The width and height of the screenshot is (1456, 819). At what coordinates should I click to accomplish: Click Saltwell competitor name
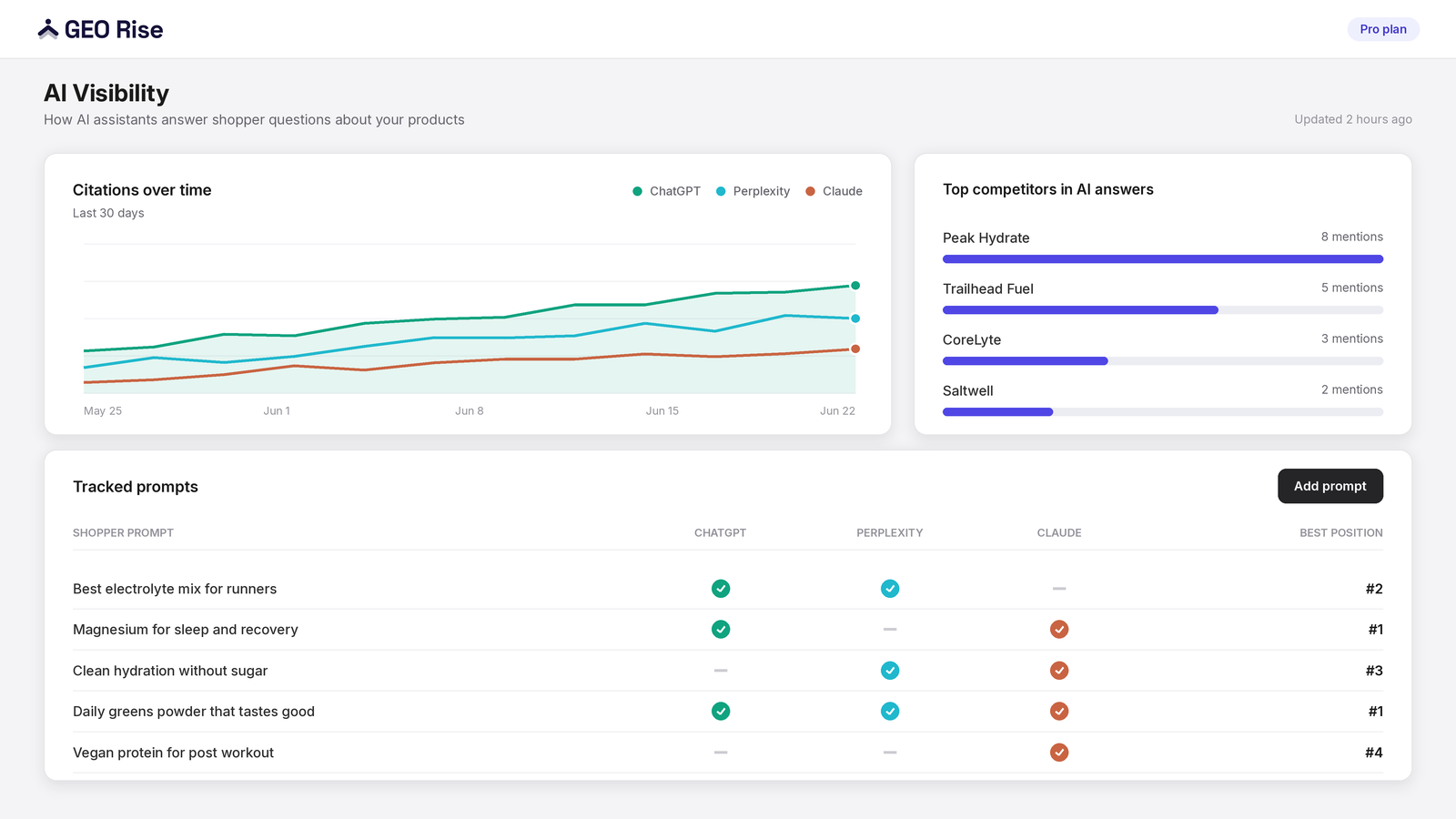[968, 390]
